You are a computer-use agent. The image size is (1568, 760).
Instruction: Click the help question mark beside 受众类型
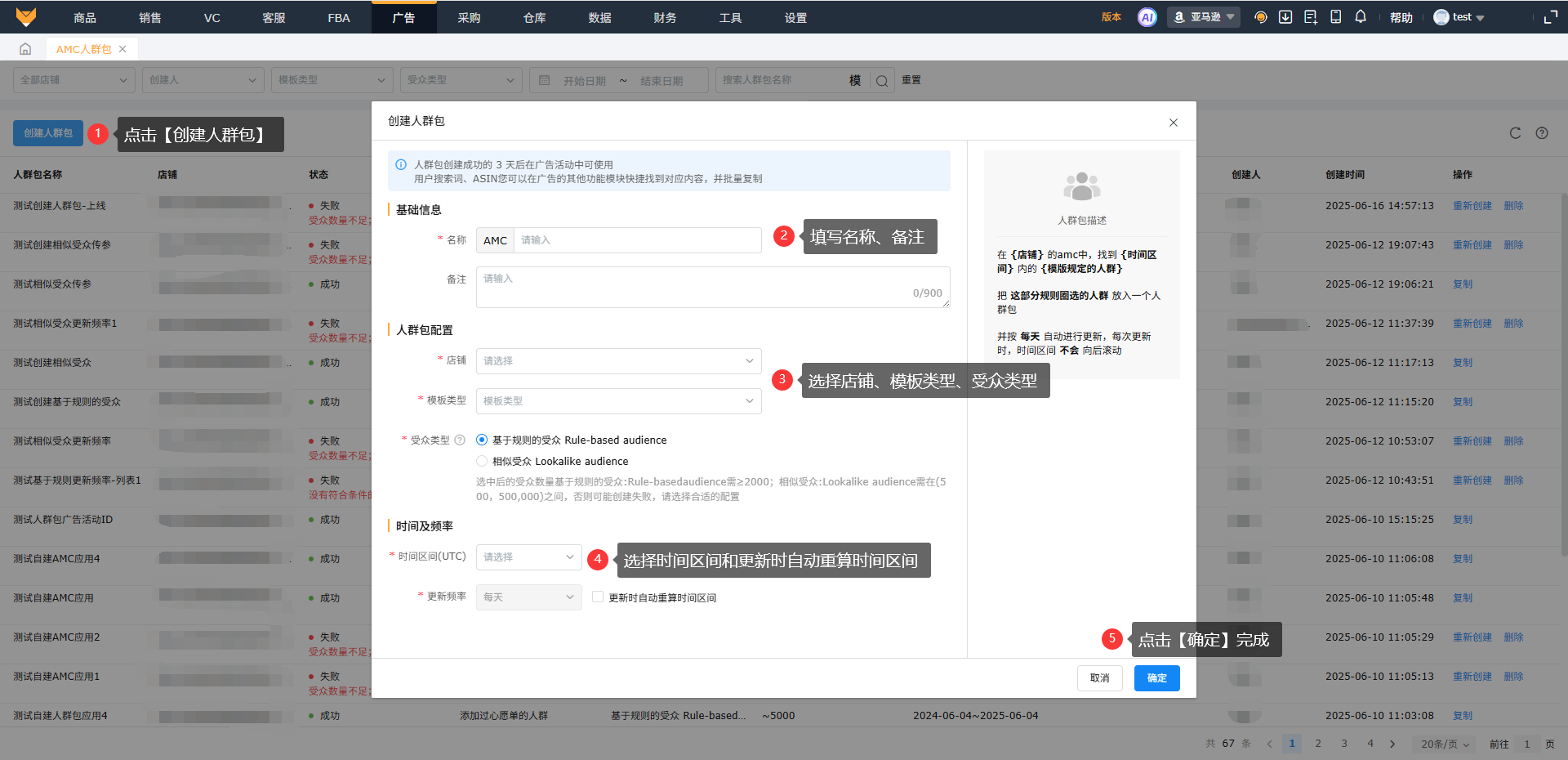point(460,440)
